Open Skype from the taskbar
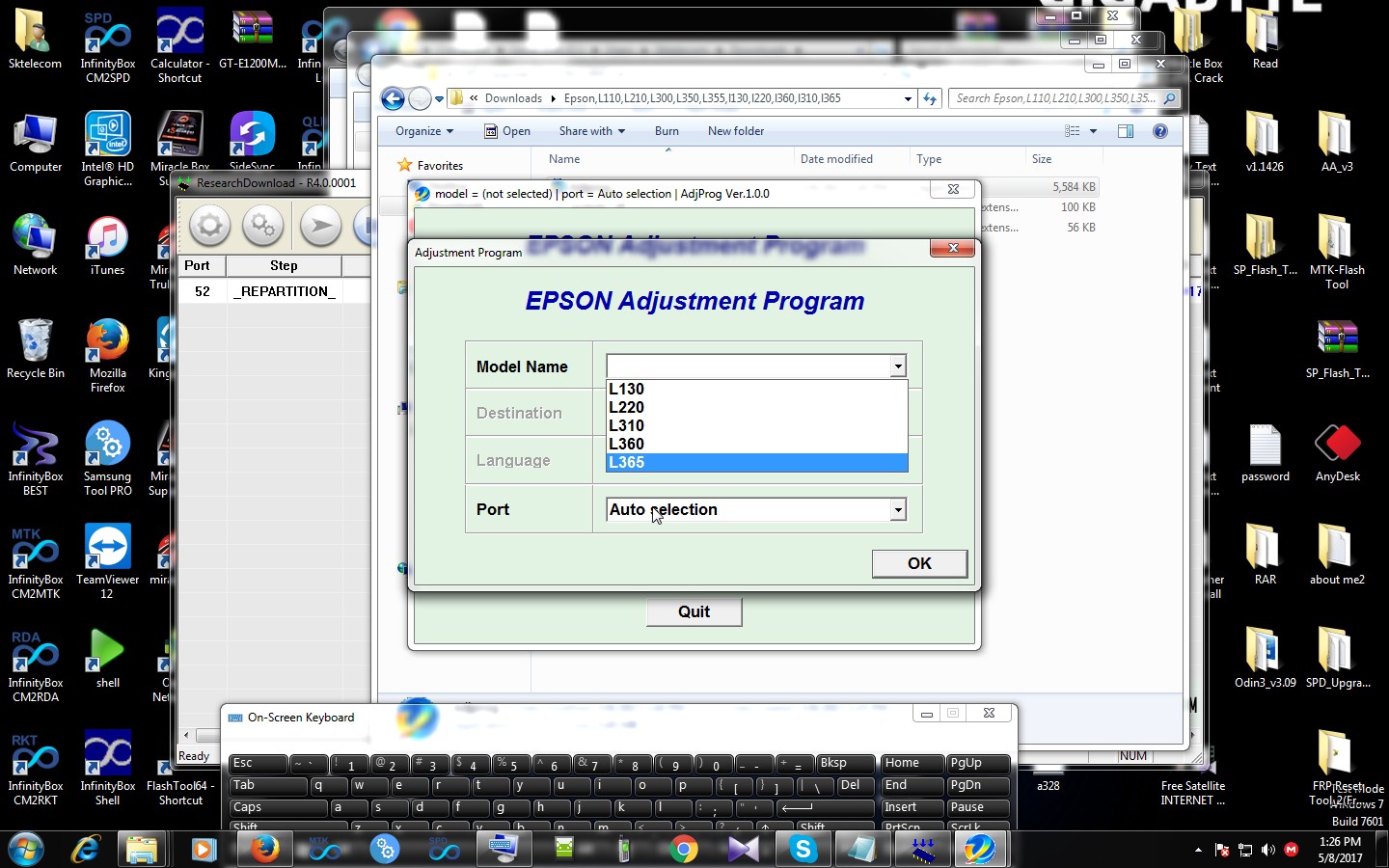This screenshot has height=868, width=1389. pos(803,850)
